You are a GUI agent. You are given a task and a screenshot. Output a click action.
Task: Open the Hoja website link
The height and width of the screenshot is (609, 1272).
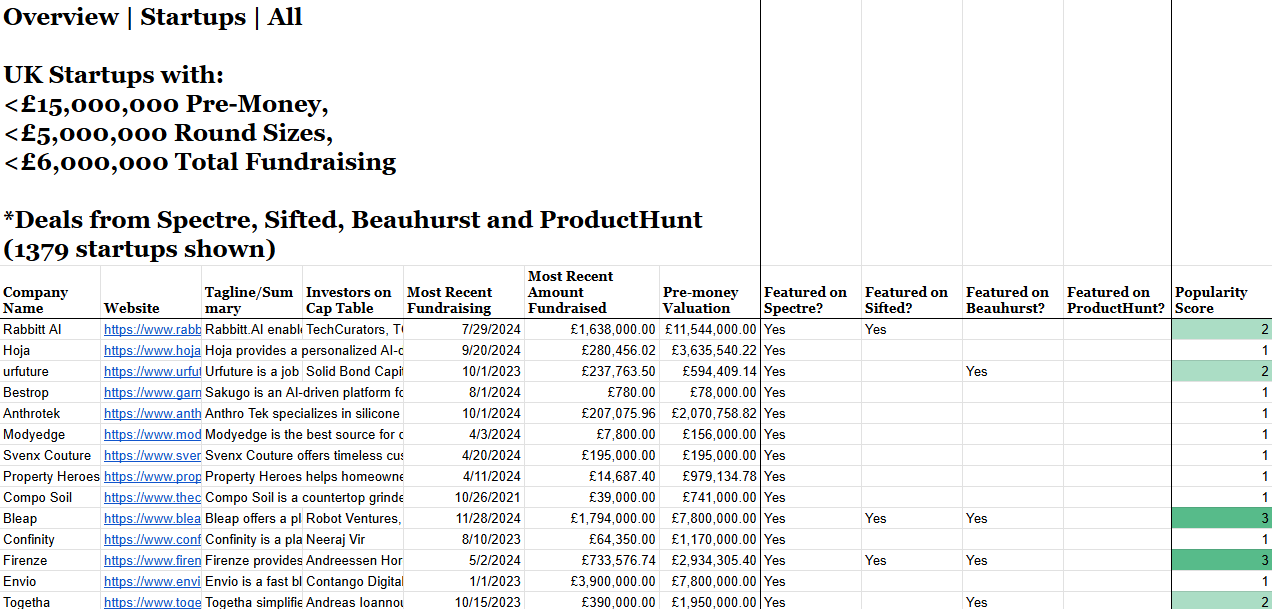(152, 350)
